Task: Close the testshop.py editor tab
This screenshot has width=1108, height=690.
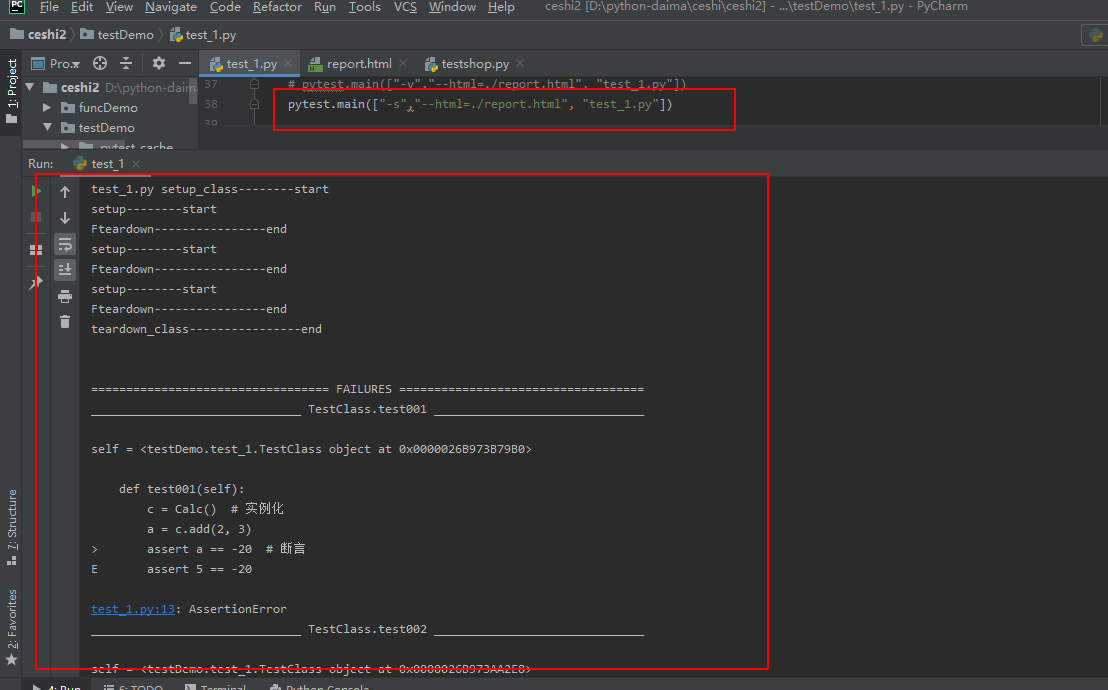Action: point(520,63)
